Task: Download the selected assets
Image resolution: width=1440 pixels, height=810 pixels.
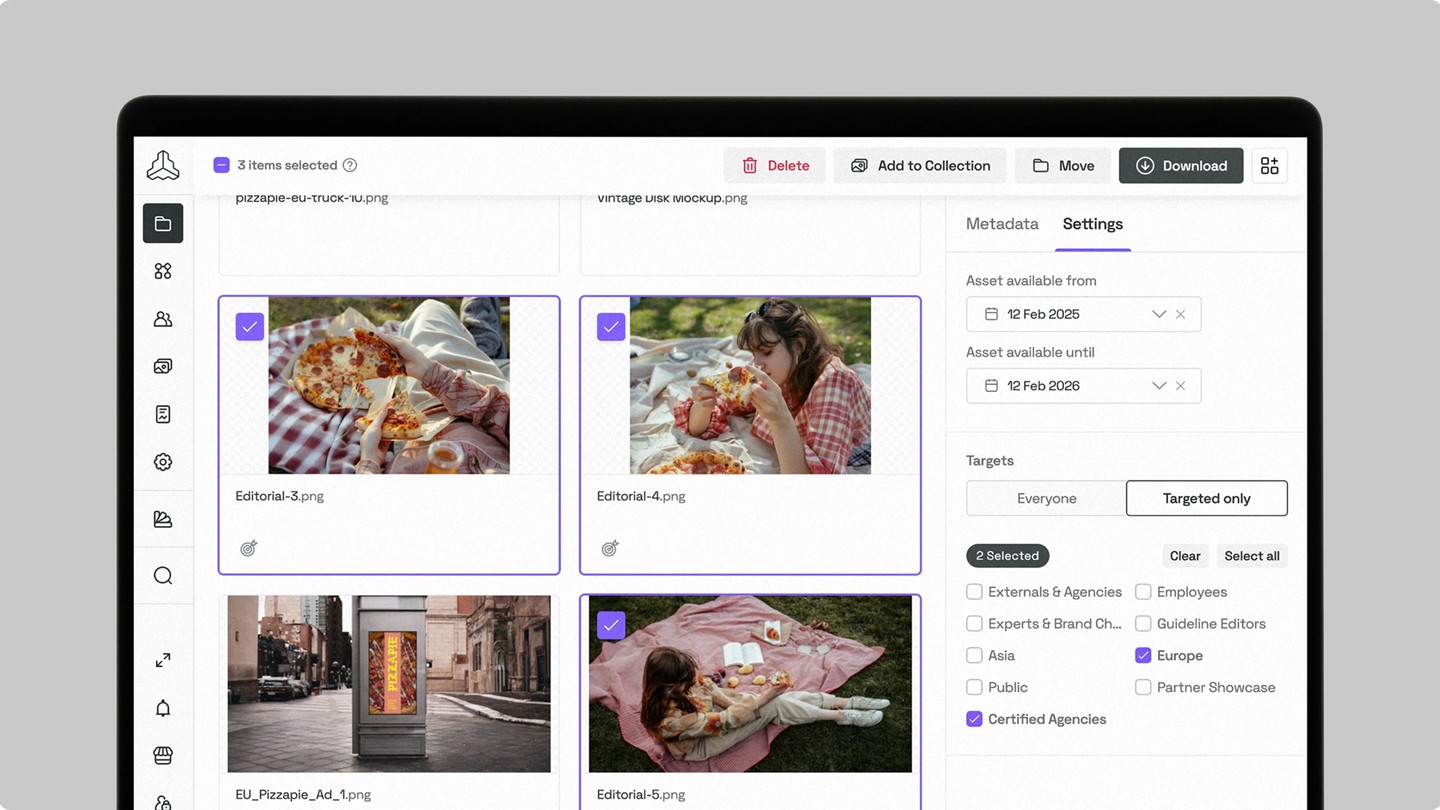Action: coord(1181,165)
